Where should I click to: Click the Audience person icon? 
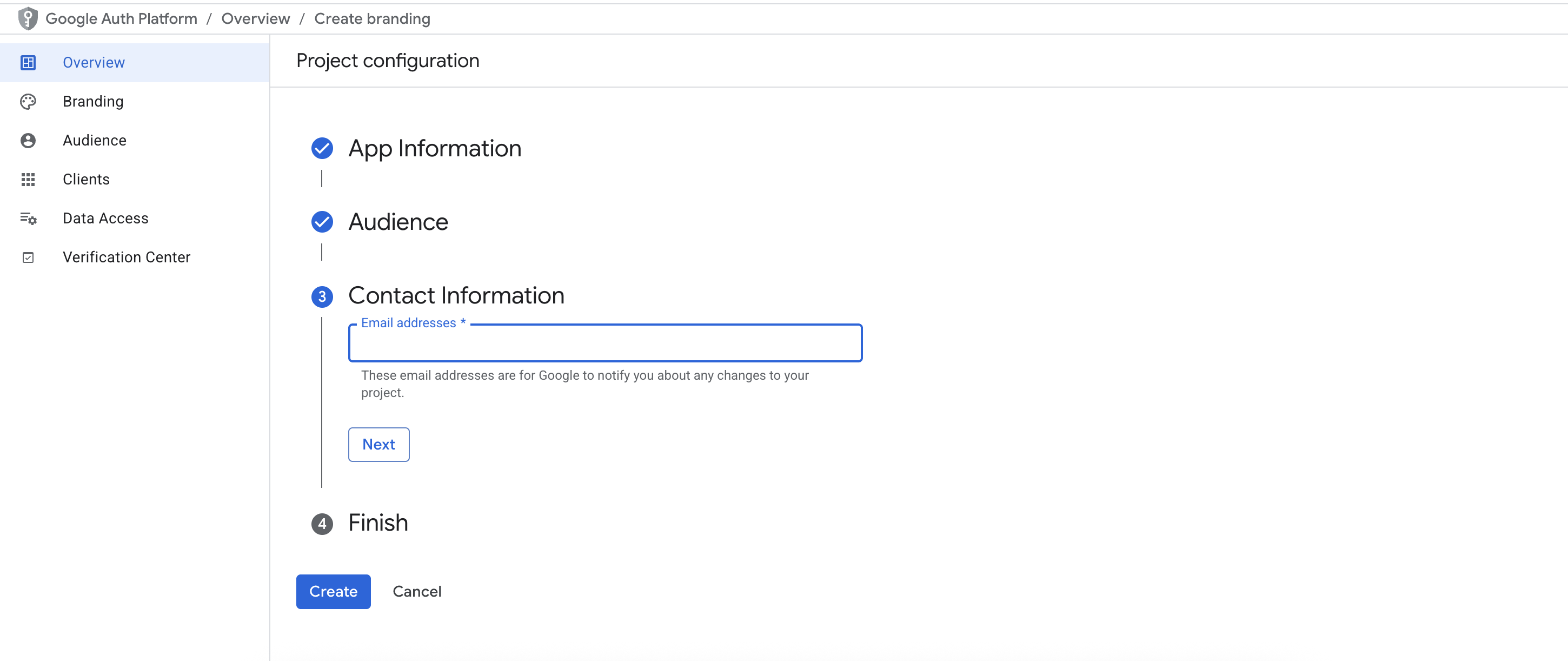tap(28, 140)
